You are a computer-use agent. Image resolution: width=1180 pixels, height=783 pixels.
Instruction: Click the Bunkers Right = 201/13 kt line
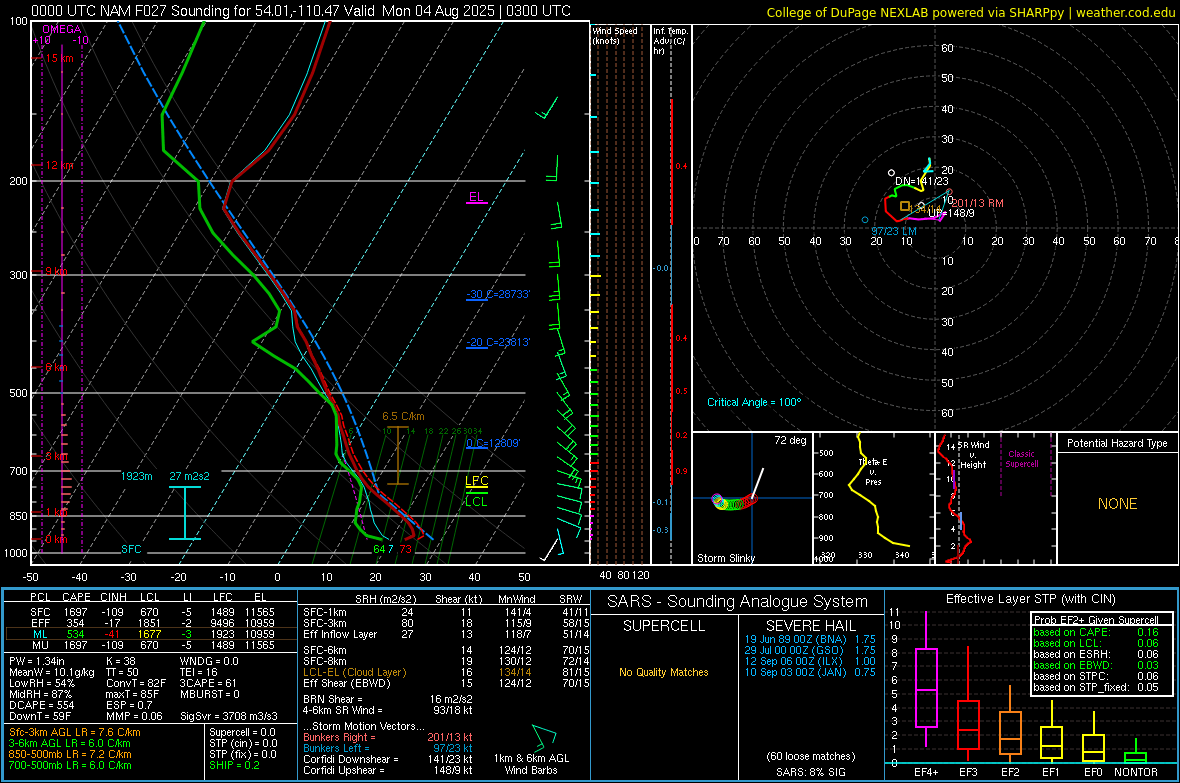click(x=388, y=737)
